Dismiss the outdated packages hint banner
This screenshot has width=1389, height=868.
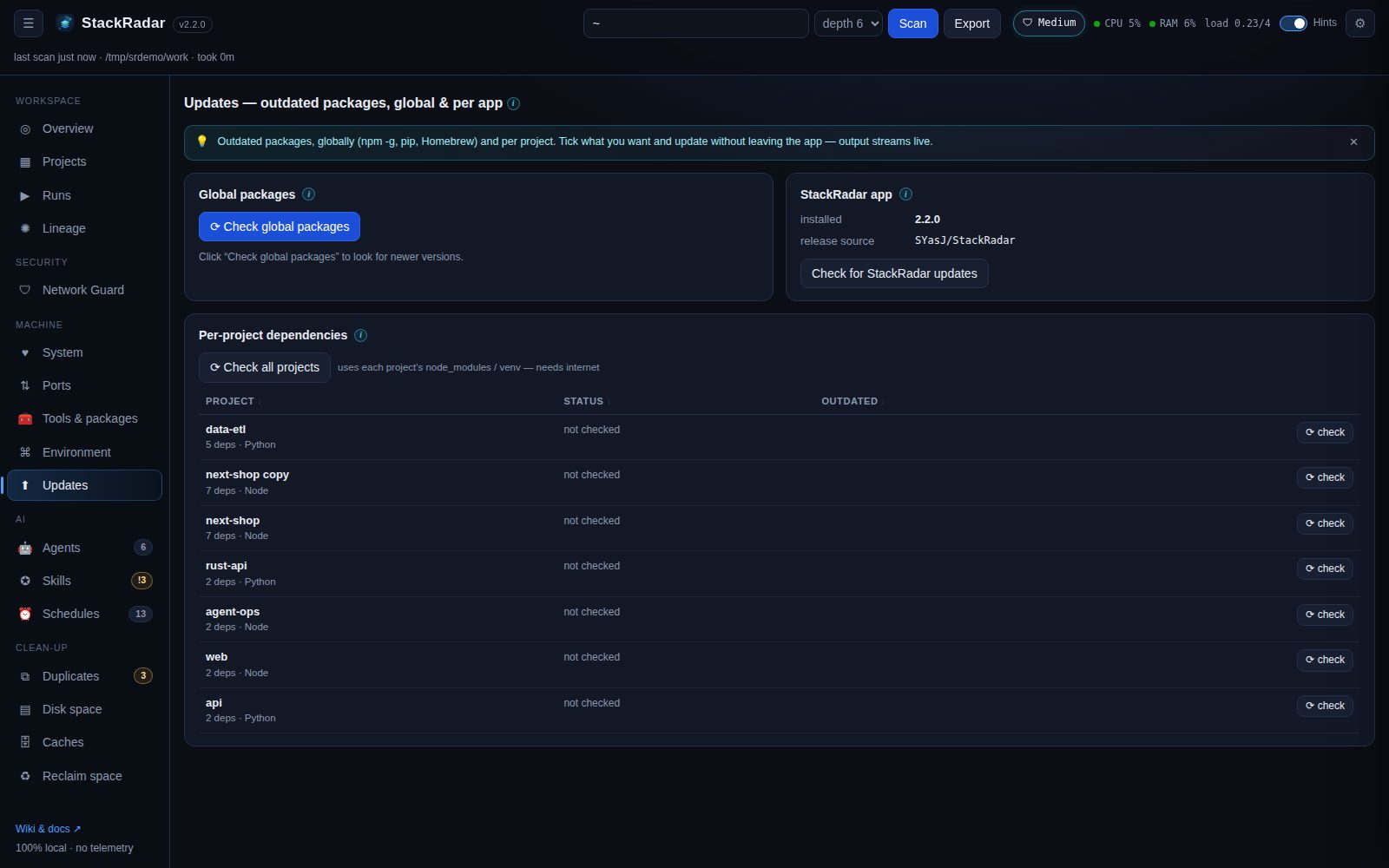pos(1353,141)
